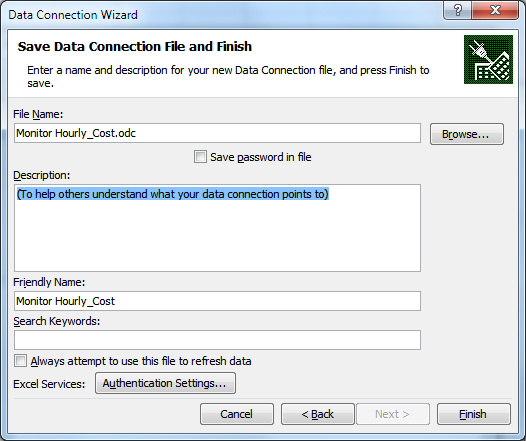Screen dimensions: 526x441
Task: Click the greyed-out Next button
Action: 393,414
